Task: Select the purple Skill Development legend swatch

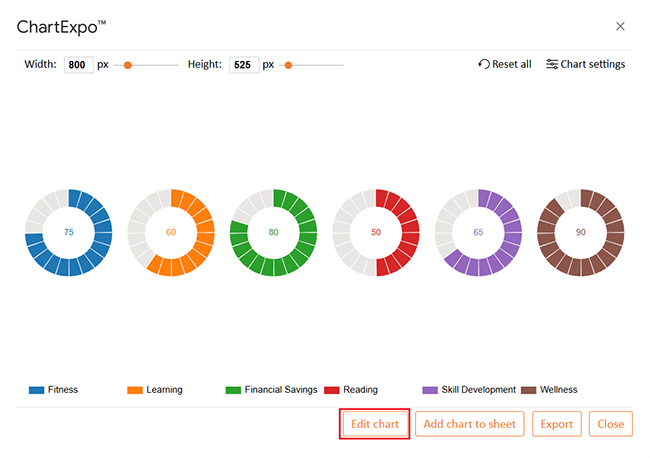Action: tap(430, 390)
